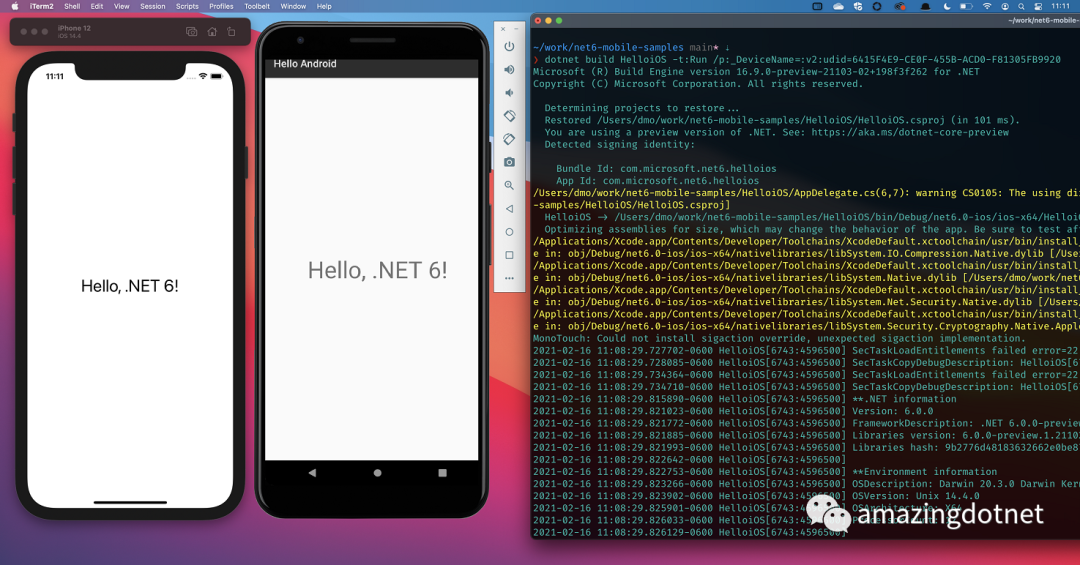1080x565 pixels.
Task: Click the 'Copyright (C) Microsoft Corporation' line
Action: (698, 83)
